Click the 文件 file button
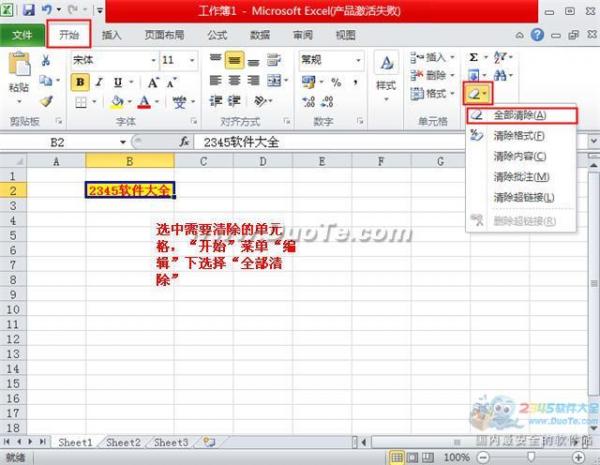The width and height of the screenshot is (600, 465). 21,35
